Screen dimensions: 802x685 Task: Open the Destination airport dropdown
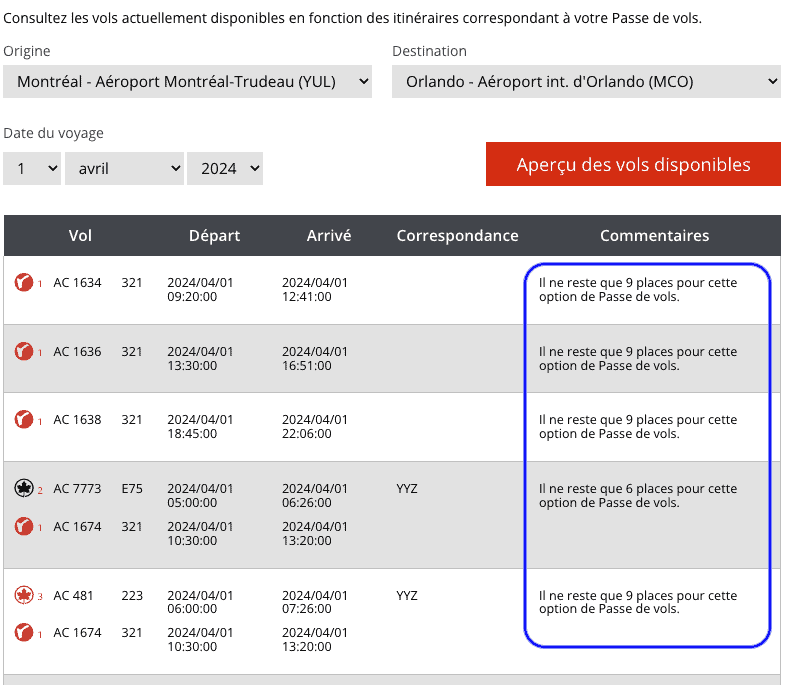pos(586,82)
